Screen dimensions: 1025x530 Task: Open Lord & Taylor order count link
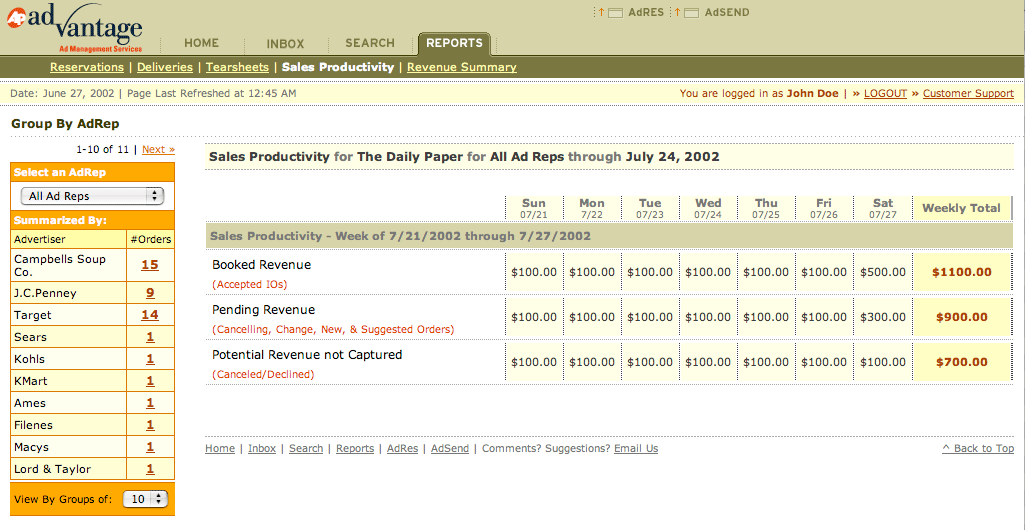(x=150, y=469)
